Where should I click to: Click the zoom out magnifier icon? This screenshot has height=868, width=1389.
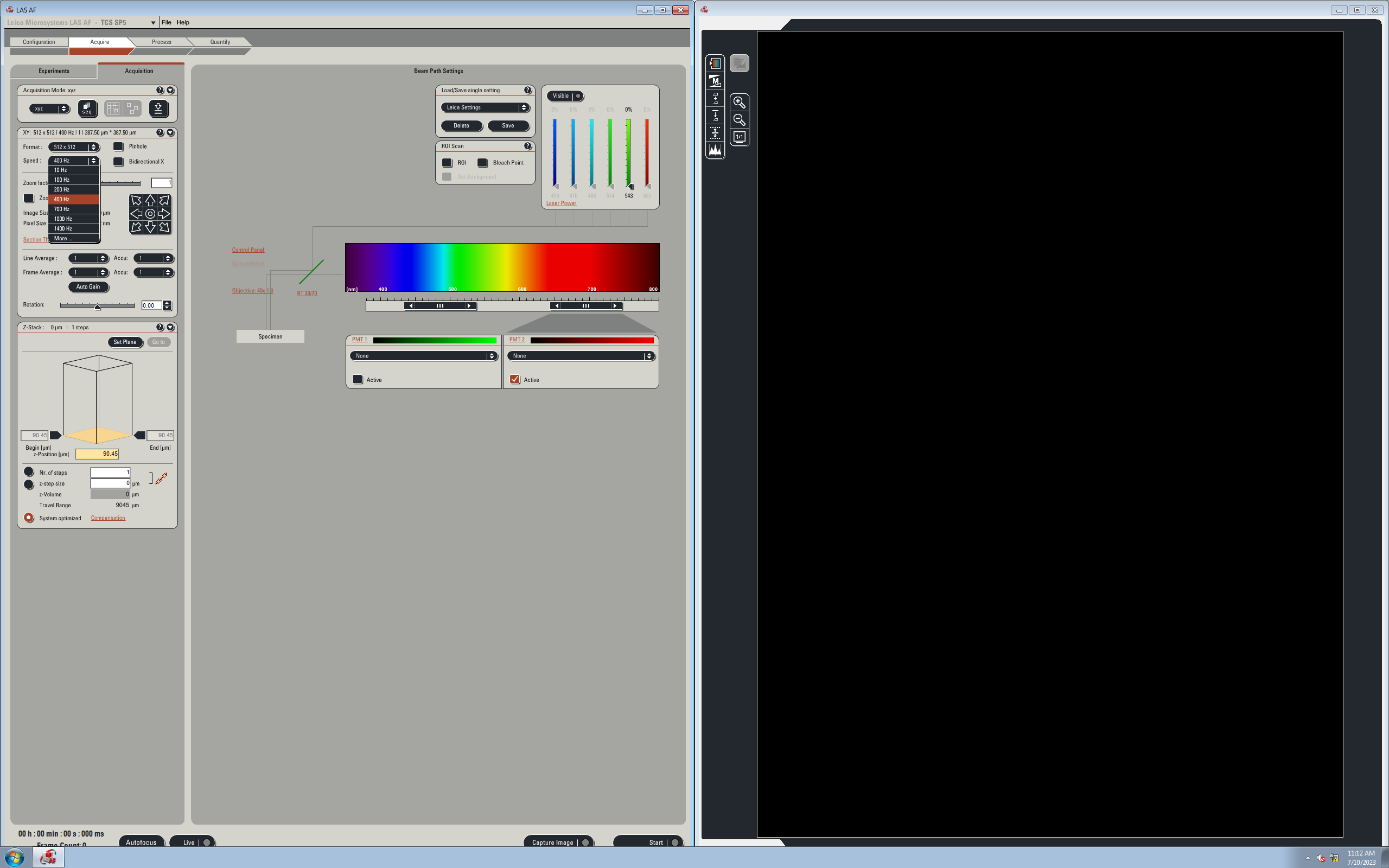click(740, 120)
